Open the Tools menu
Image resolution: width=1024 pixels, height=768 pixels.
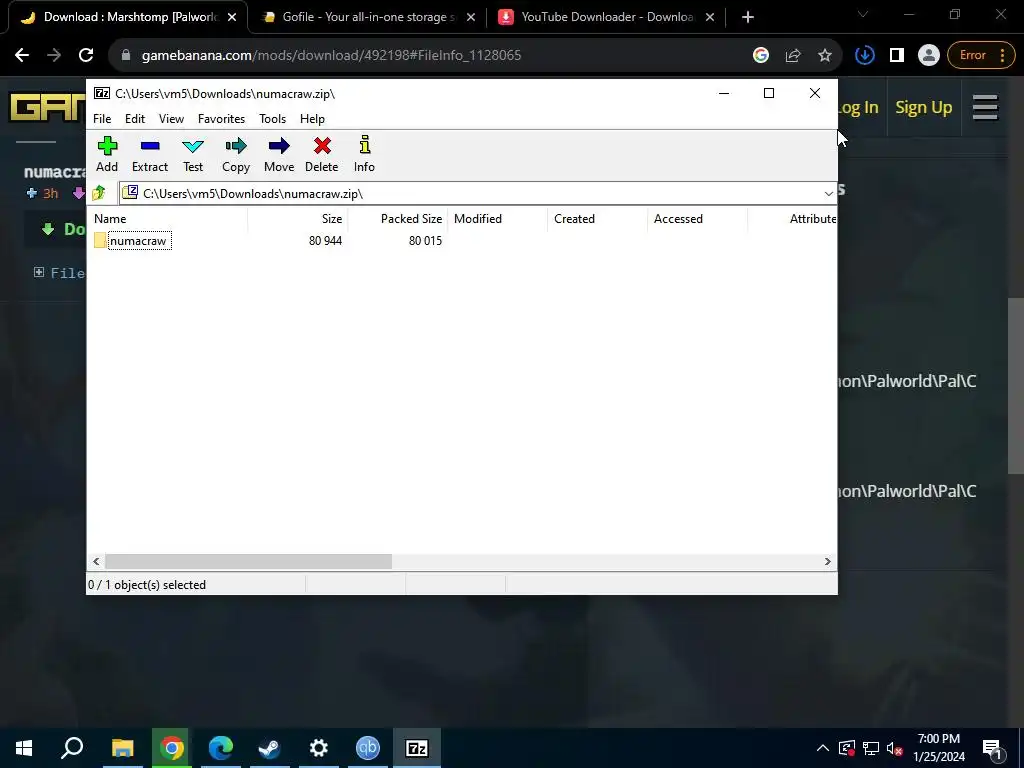[272, 119]
